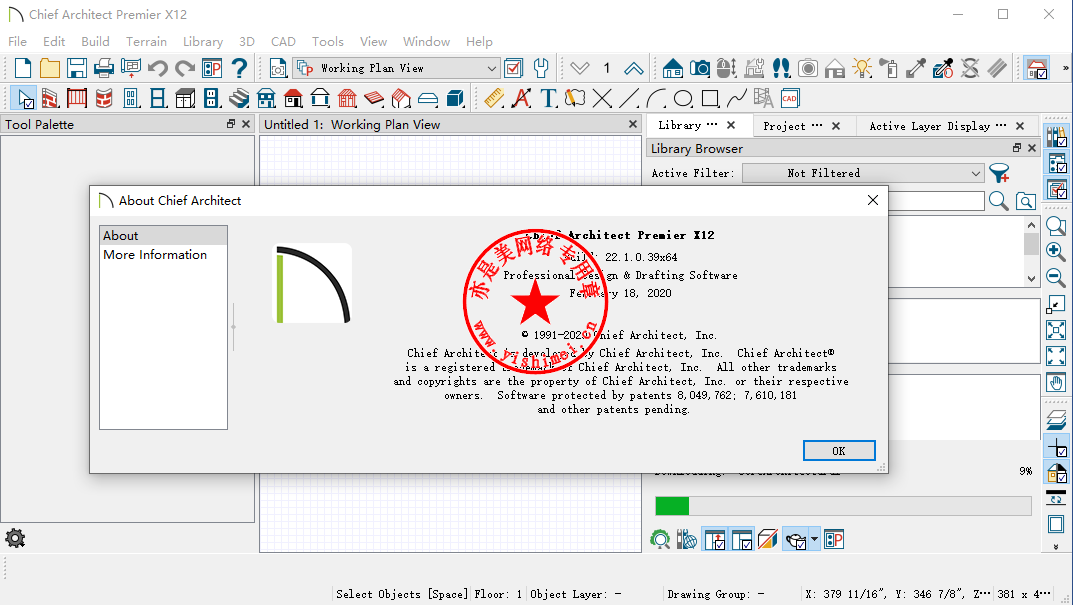Click the library list scroll down arrow
The image size is (1073, 605).
[1031, 279]
